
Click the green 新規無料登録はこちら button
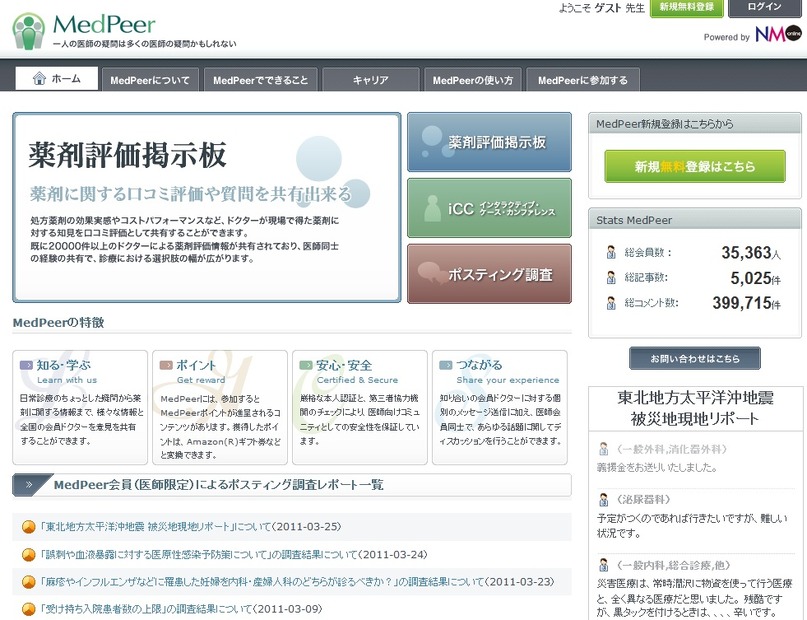695,166
